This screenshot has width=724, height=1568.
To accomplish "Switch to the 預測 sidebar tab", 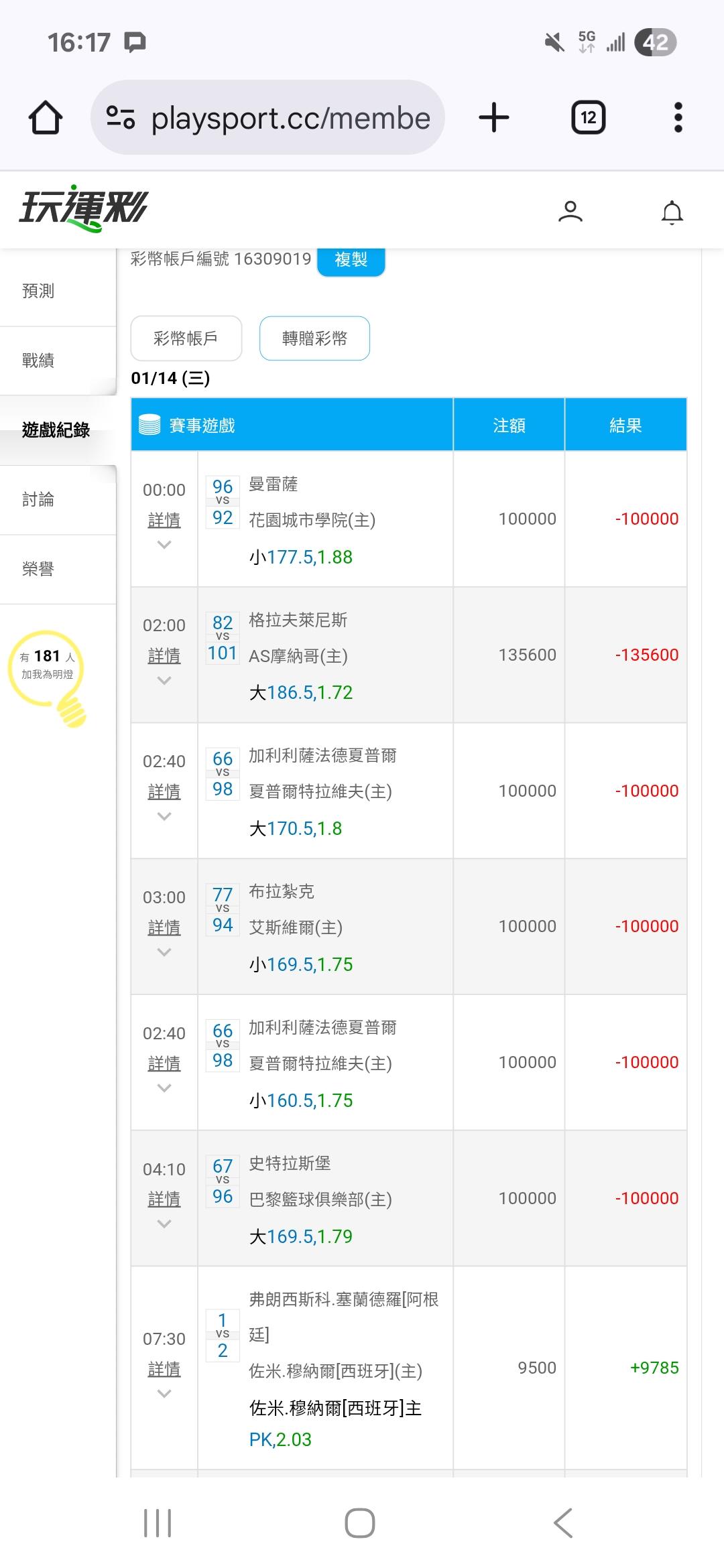I will click(x=38, y=291).
